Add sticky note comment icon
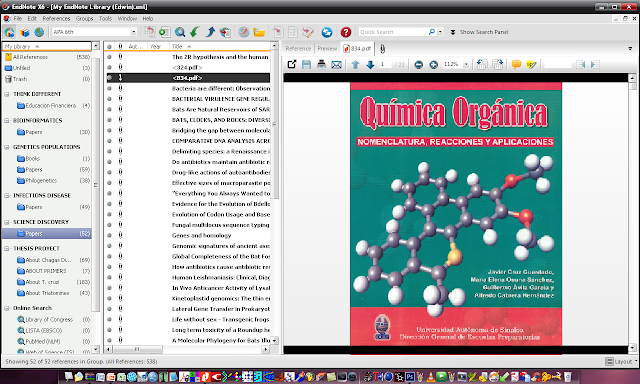Screen dimensions: 640x384 tap(516, 64)
